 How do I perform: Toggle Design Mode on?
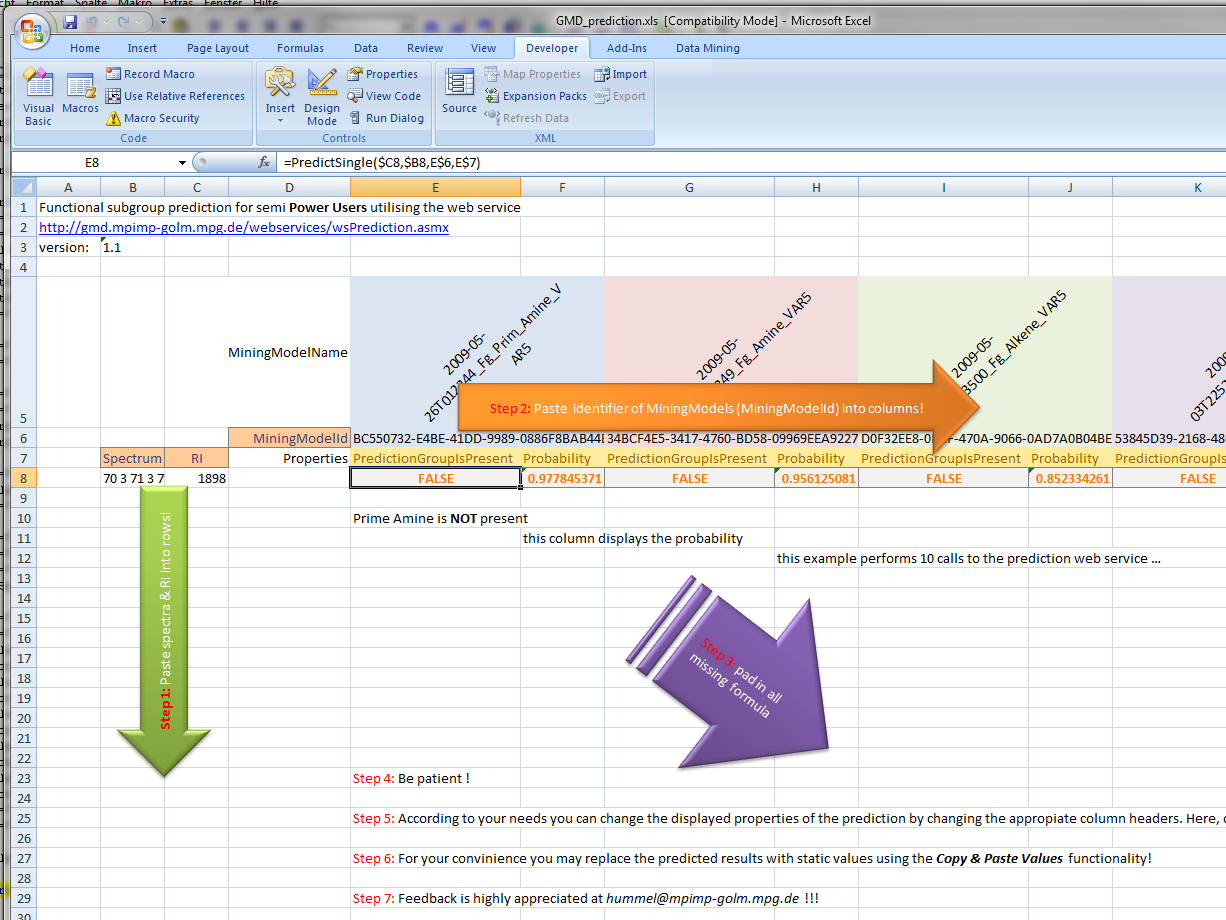click(321, 95)
